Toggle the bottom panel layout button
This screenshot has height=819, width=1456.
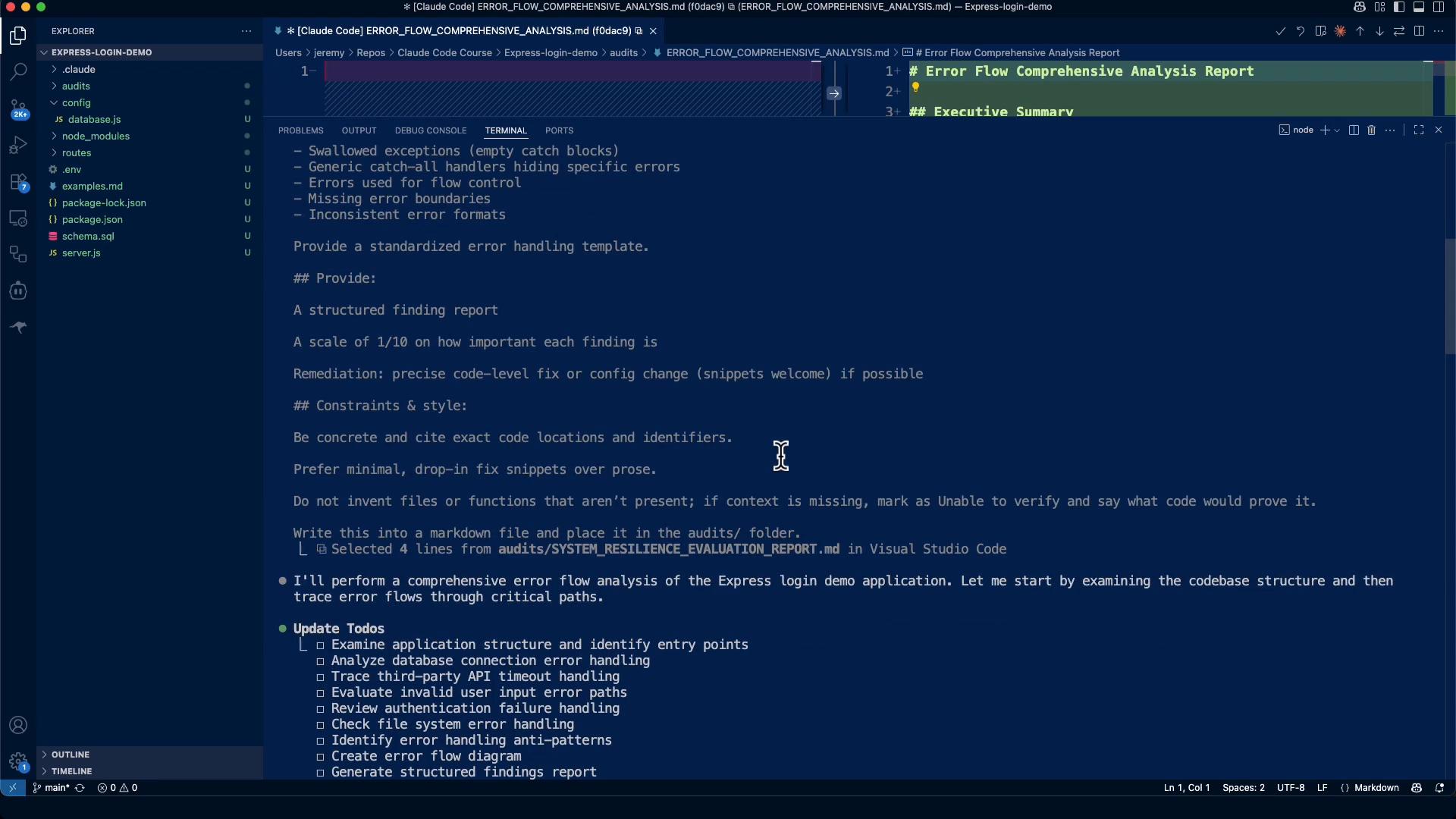[1419, 7]
